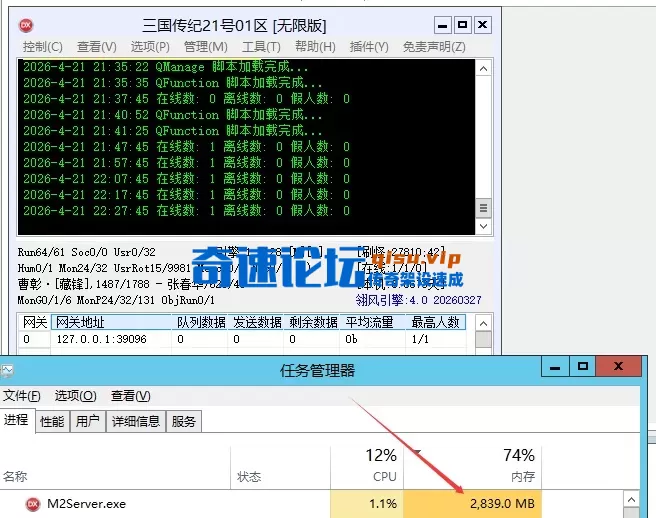Open the 工具(T) menu

261,46
